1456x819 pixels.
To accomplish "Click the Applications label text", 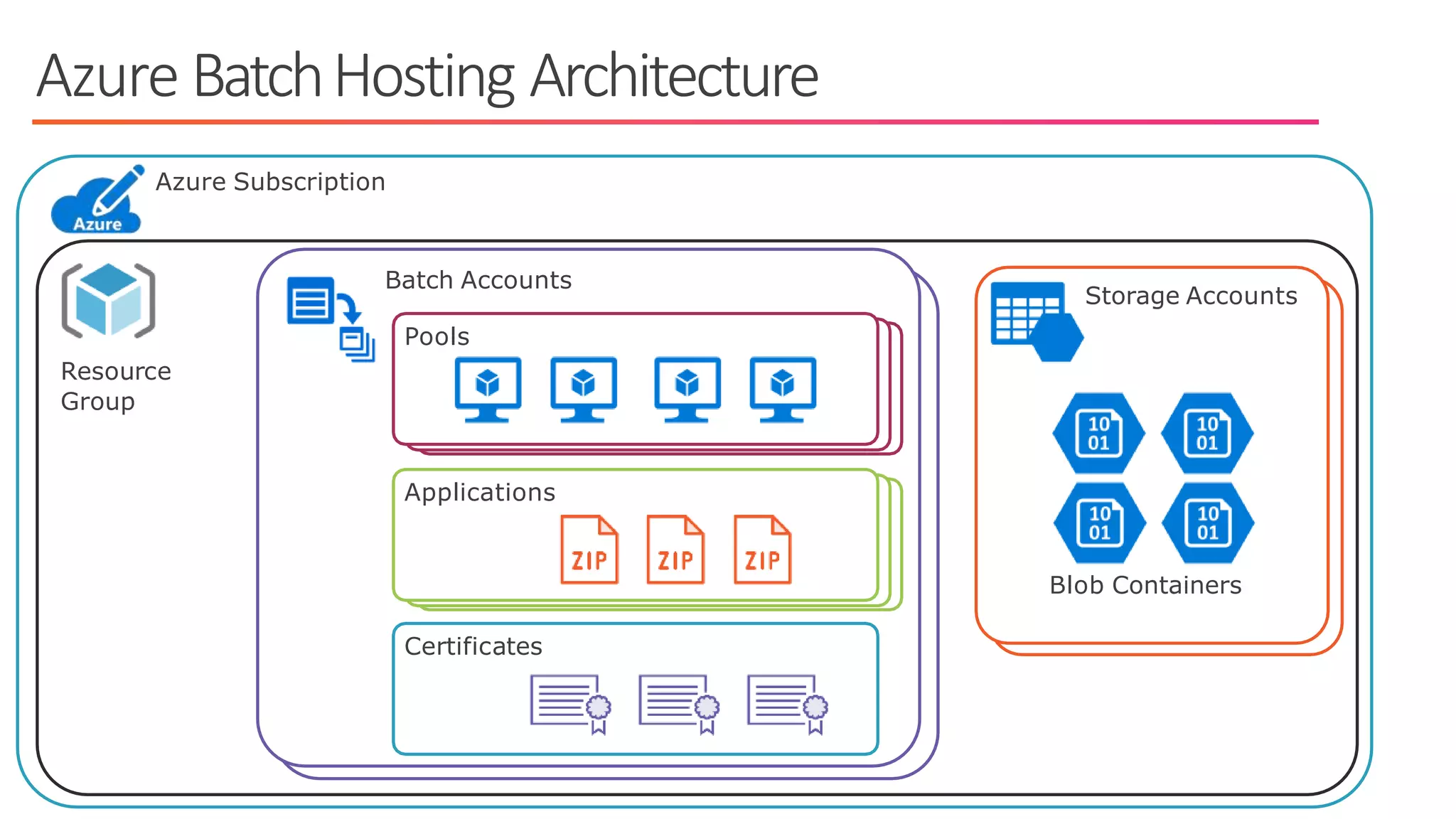I will [x=479, y=492].
